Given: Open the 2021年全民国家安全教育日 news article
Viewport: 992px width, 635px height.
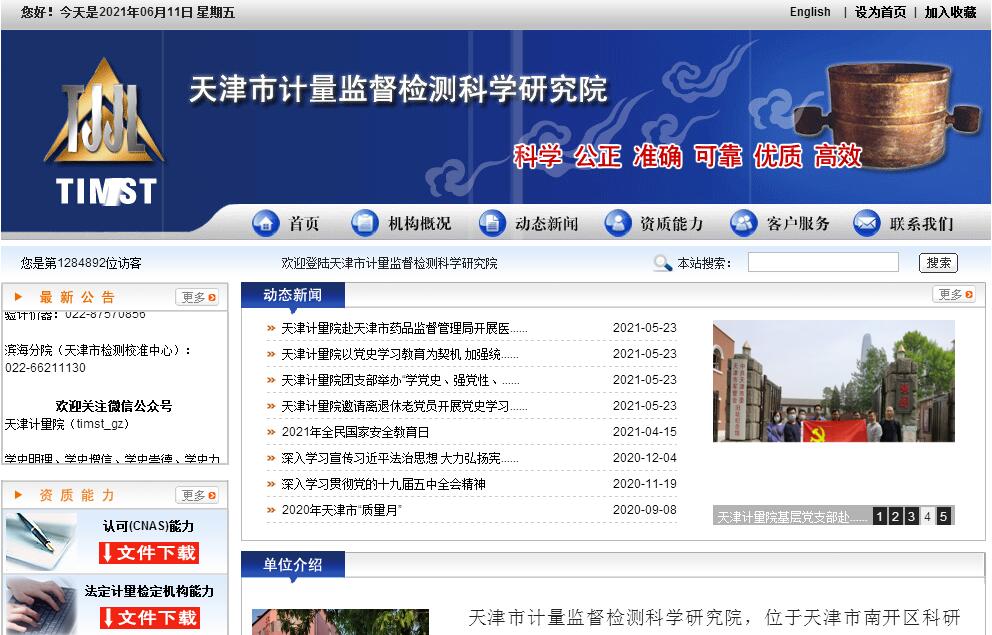Looking at the screenshot, I should pos(355,432).
